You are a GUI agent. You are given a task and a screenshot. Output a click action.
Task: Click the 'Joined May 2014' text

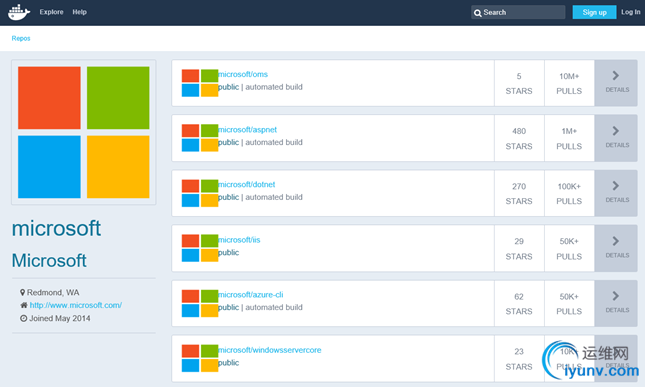pyautogui.click(x=60, y=318)
